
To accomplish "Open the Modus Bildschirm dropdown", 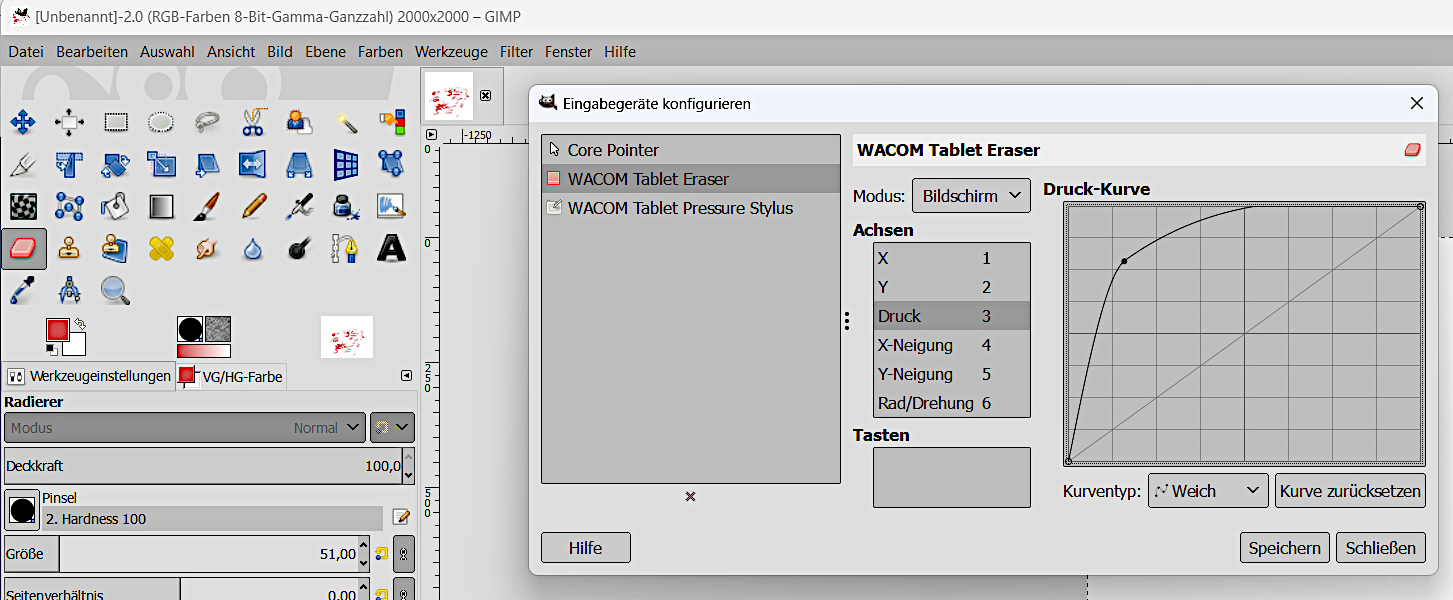I will 970,196.
